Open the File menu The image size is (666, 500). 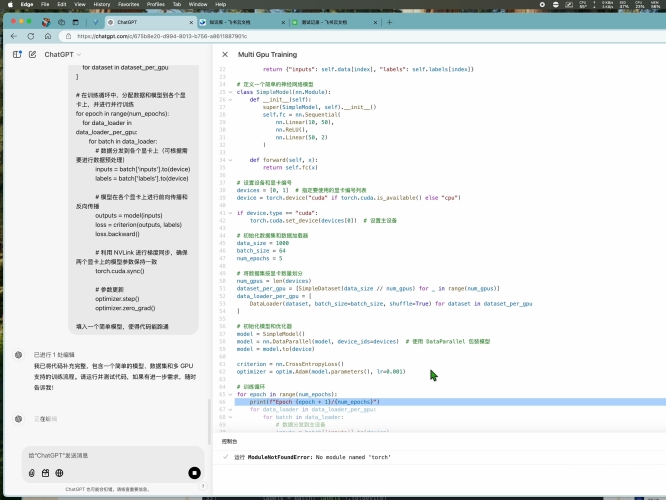[x=45, y=4]
